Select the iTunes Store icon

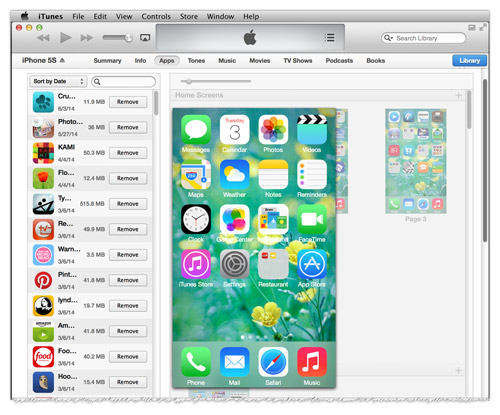coord(196,264)
